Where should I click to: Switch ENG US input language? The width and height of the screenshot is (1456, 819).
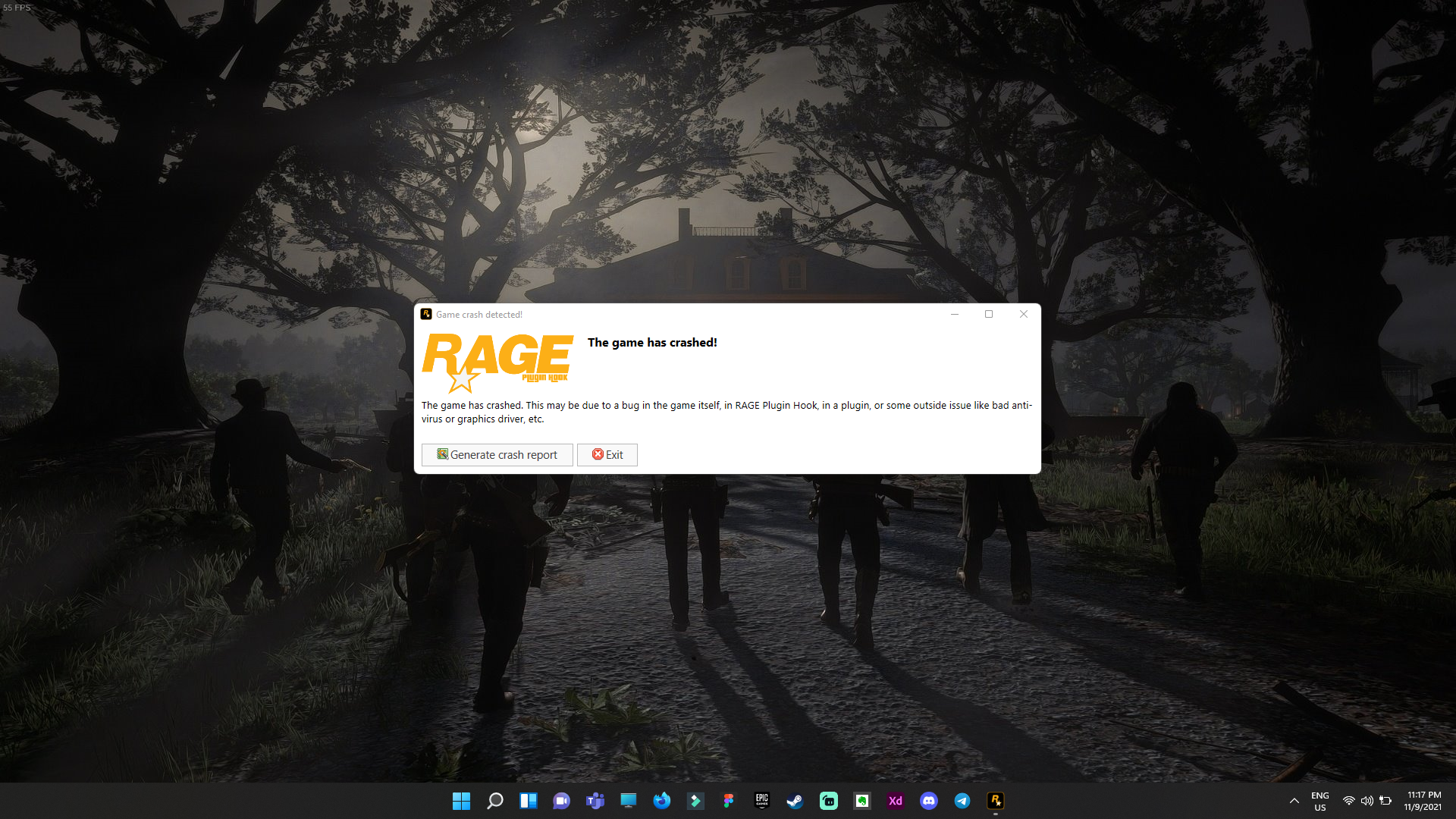tap(1319, 801)
